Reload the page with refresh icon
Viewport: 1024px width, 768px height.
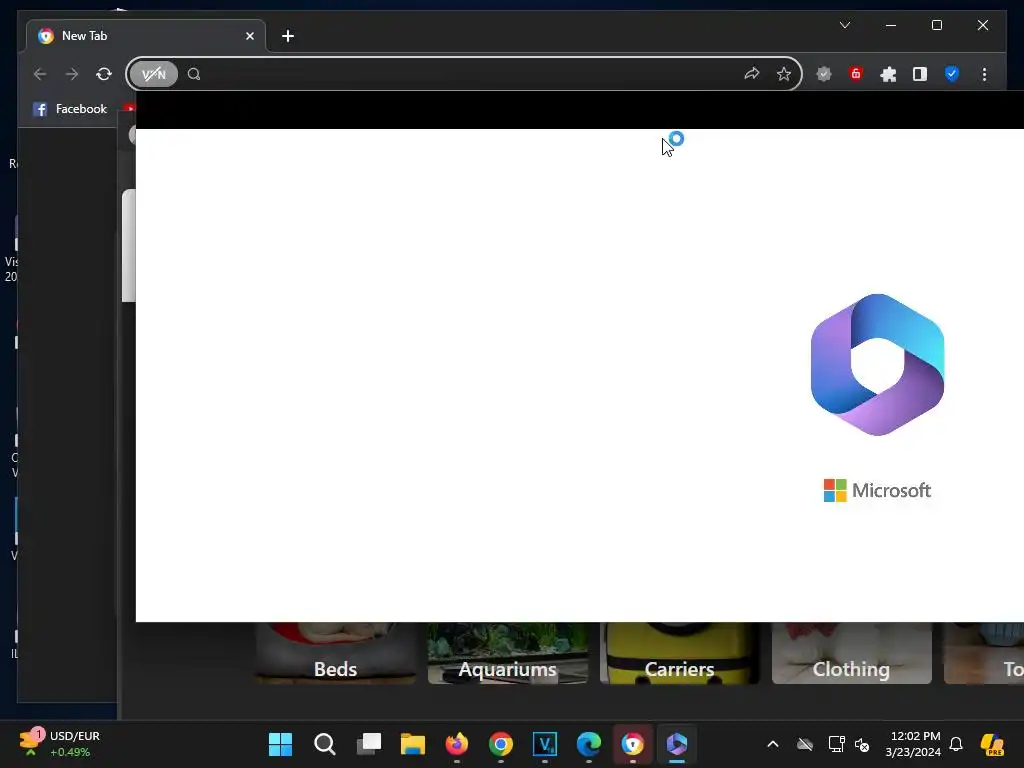point(104,74)
